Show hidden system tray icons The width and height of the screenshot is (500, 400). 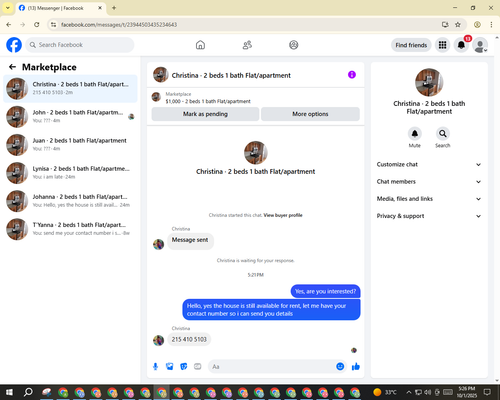click(409, 392)
